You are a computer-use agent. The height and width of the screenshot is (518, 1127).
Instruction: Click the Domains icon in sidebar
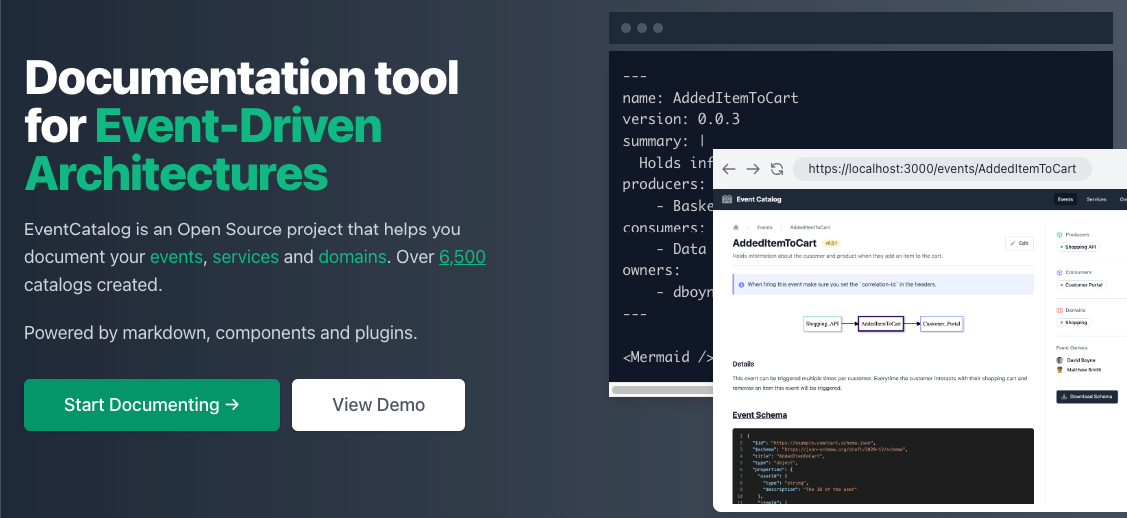(x=1059, y=310)
